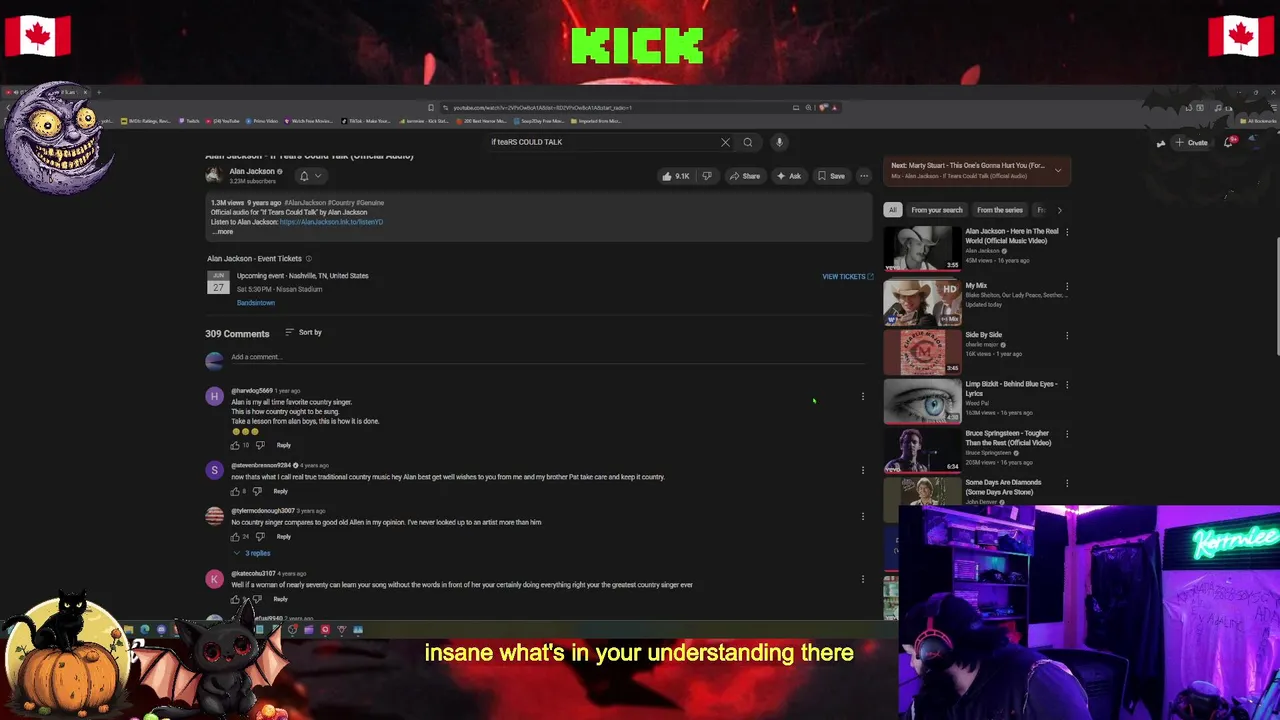
Task: Focus the Add a comment field
Action: coord(547,357)
